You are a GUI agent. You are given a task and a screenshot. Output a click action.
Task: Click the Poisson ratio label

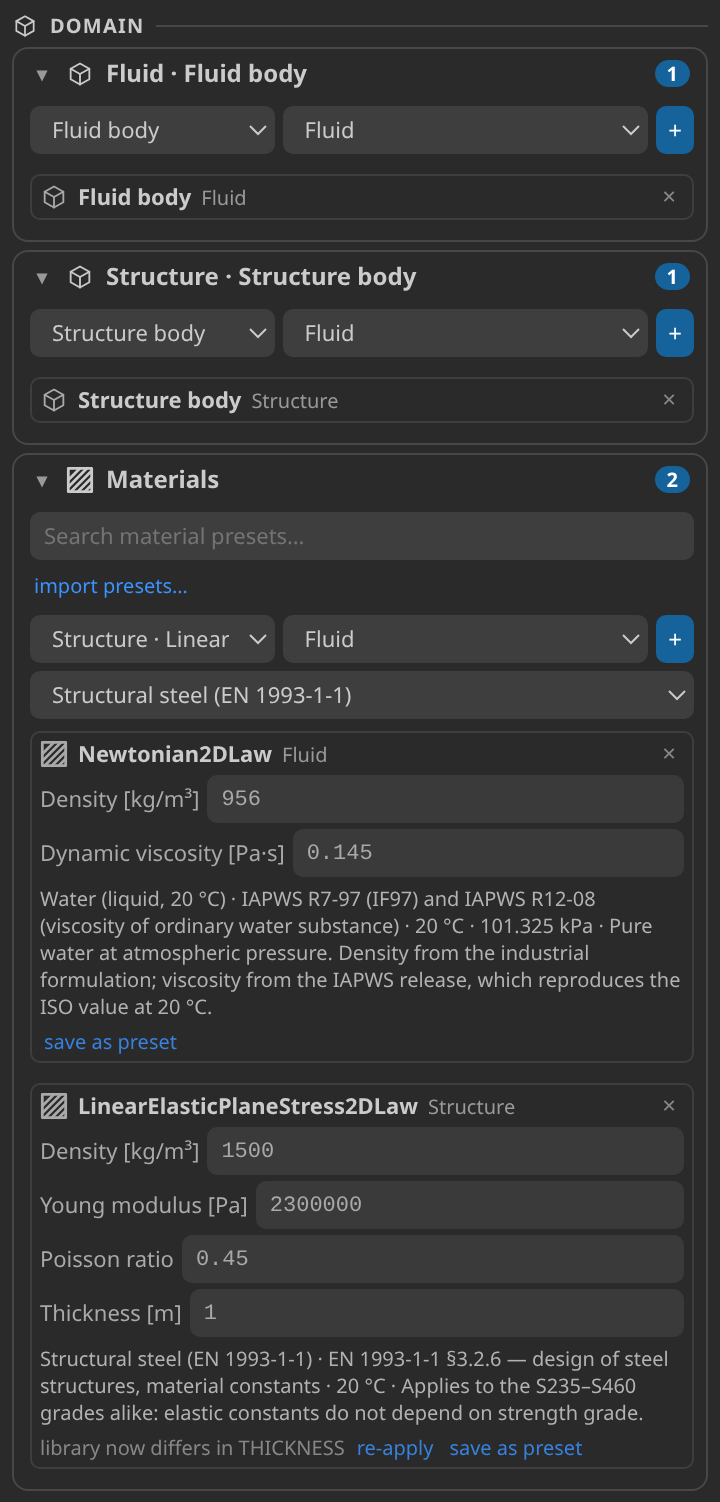tap(107, 1259)
